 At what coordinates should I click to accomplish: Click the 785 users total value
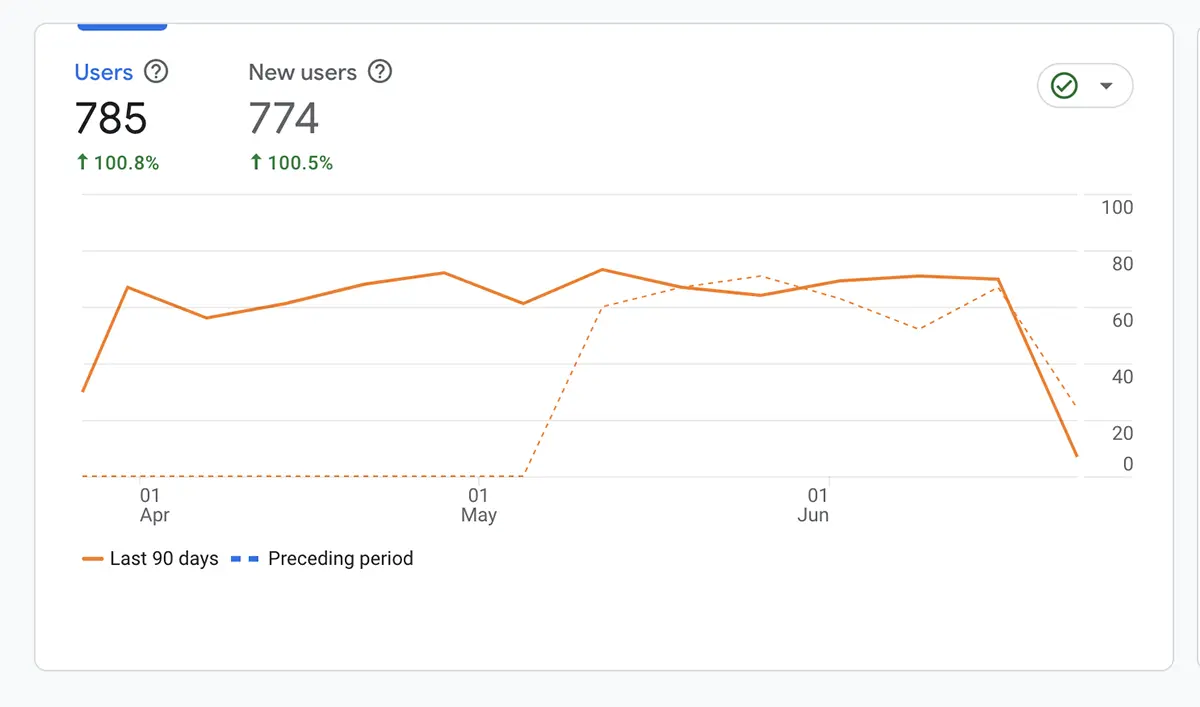[111, 119]
